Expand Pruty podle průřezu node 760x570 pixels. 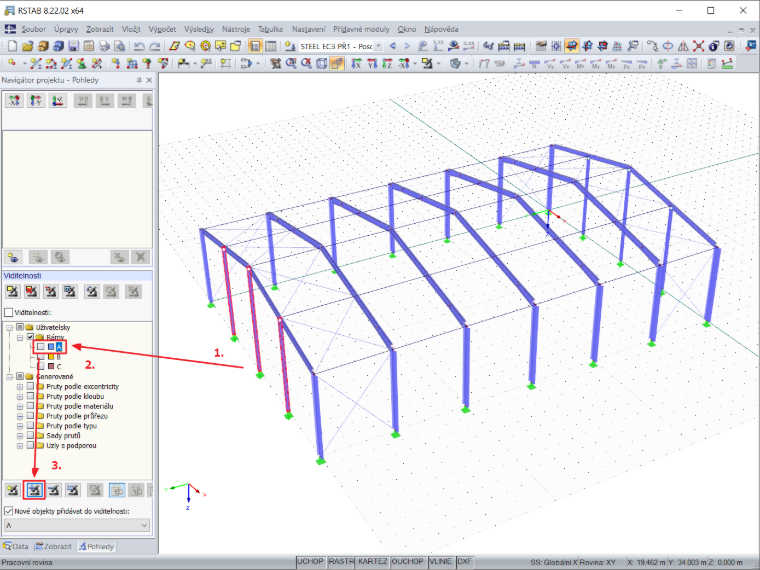(x=20, y=416)
